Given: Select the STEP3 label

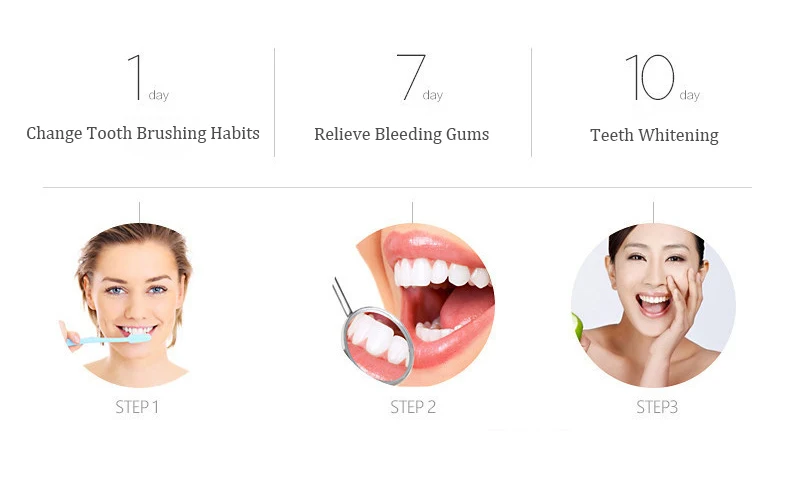Looking at the screenshot, I should (x=657, y=407).
